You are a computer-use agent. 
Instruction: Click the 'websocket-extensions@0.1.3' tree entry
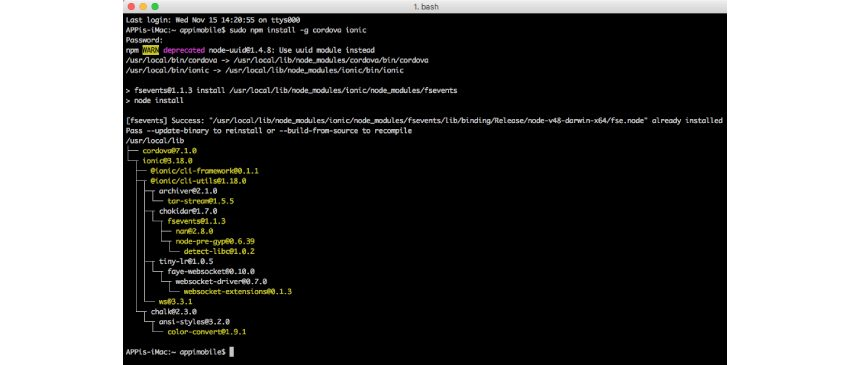tap(238, 291)
